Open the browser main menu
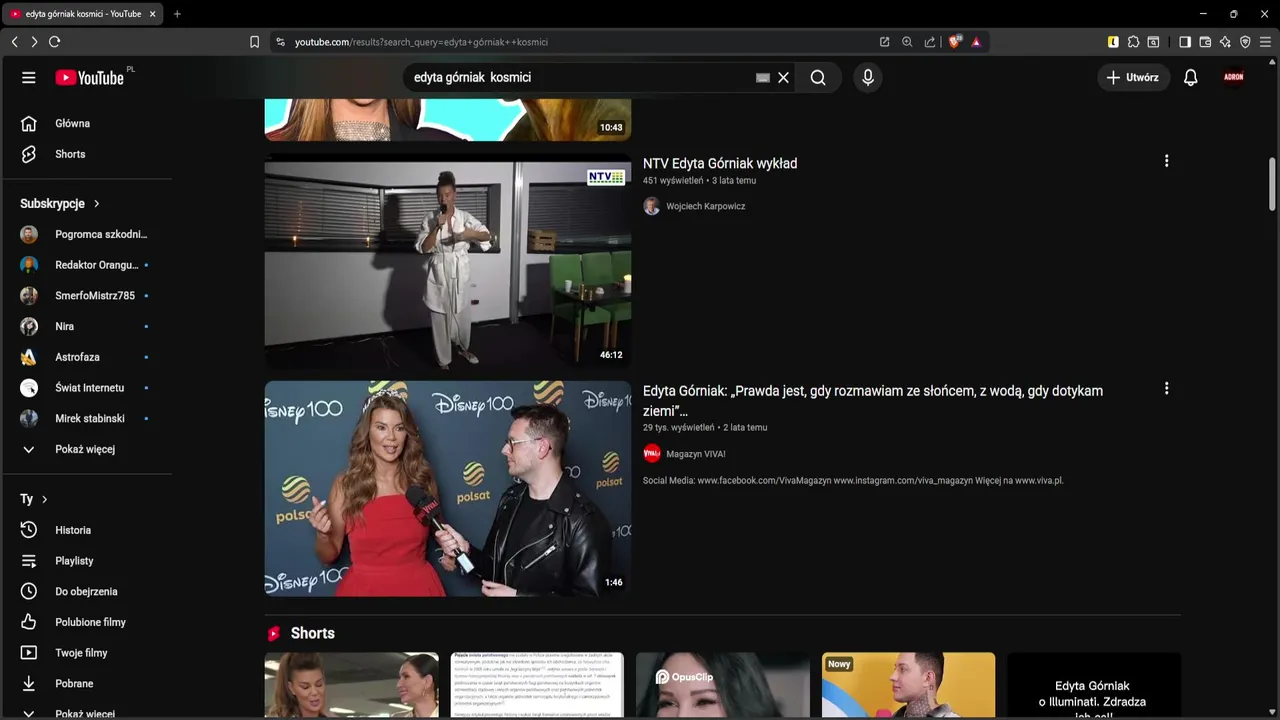This screenshot has height=720, width=1280. pos(1265,42)
